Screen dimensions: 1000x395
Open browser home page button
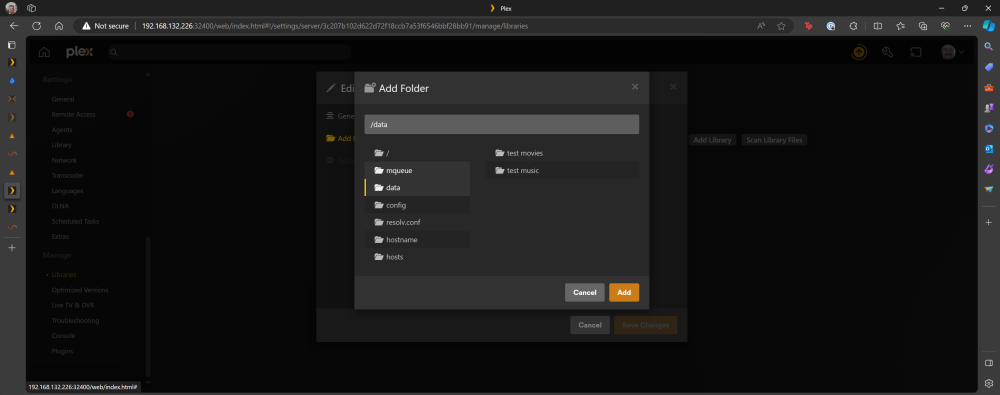point(59,26)
